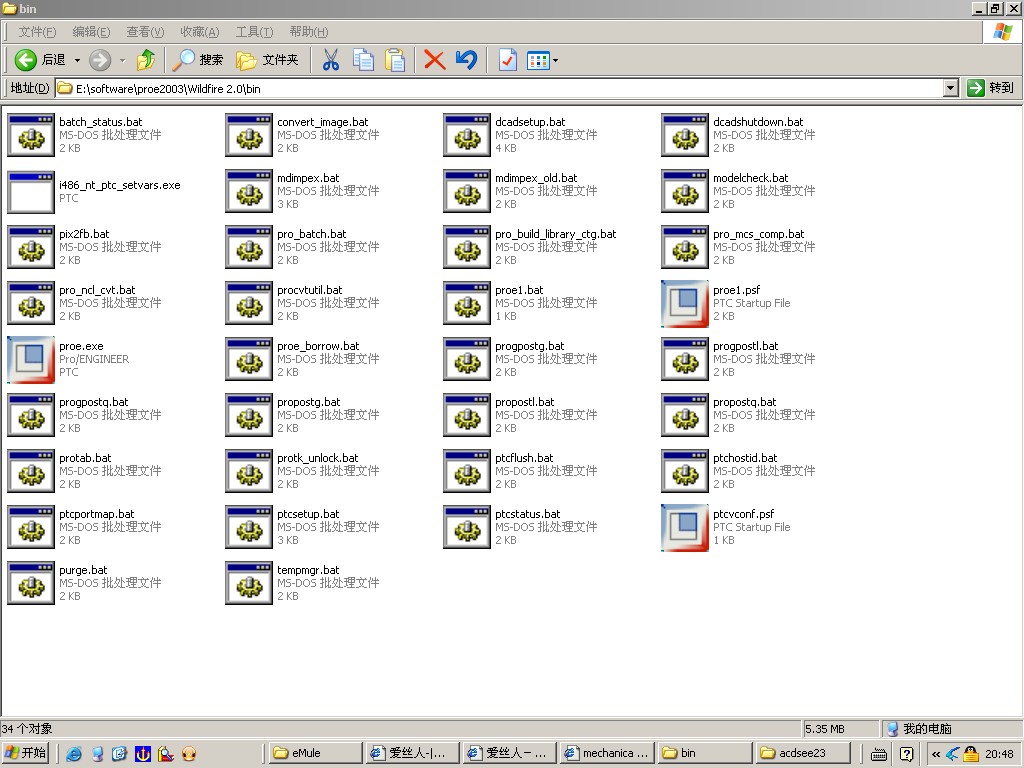Click file name ptcportmap.bat
1024x768 pixels.
coord(97,514)
